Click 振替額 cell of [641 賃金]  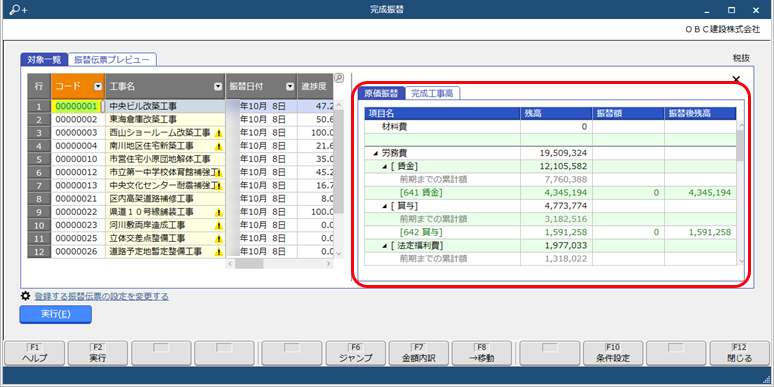(x=628, y=193)
